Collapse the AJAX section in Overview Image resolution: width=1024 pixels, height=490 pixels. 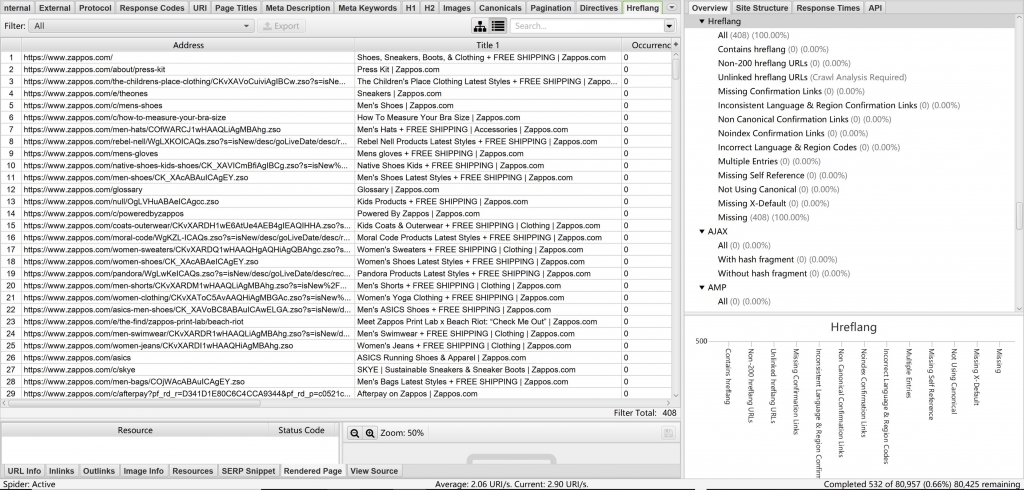click(x=702, y=231)
